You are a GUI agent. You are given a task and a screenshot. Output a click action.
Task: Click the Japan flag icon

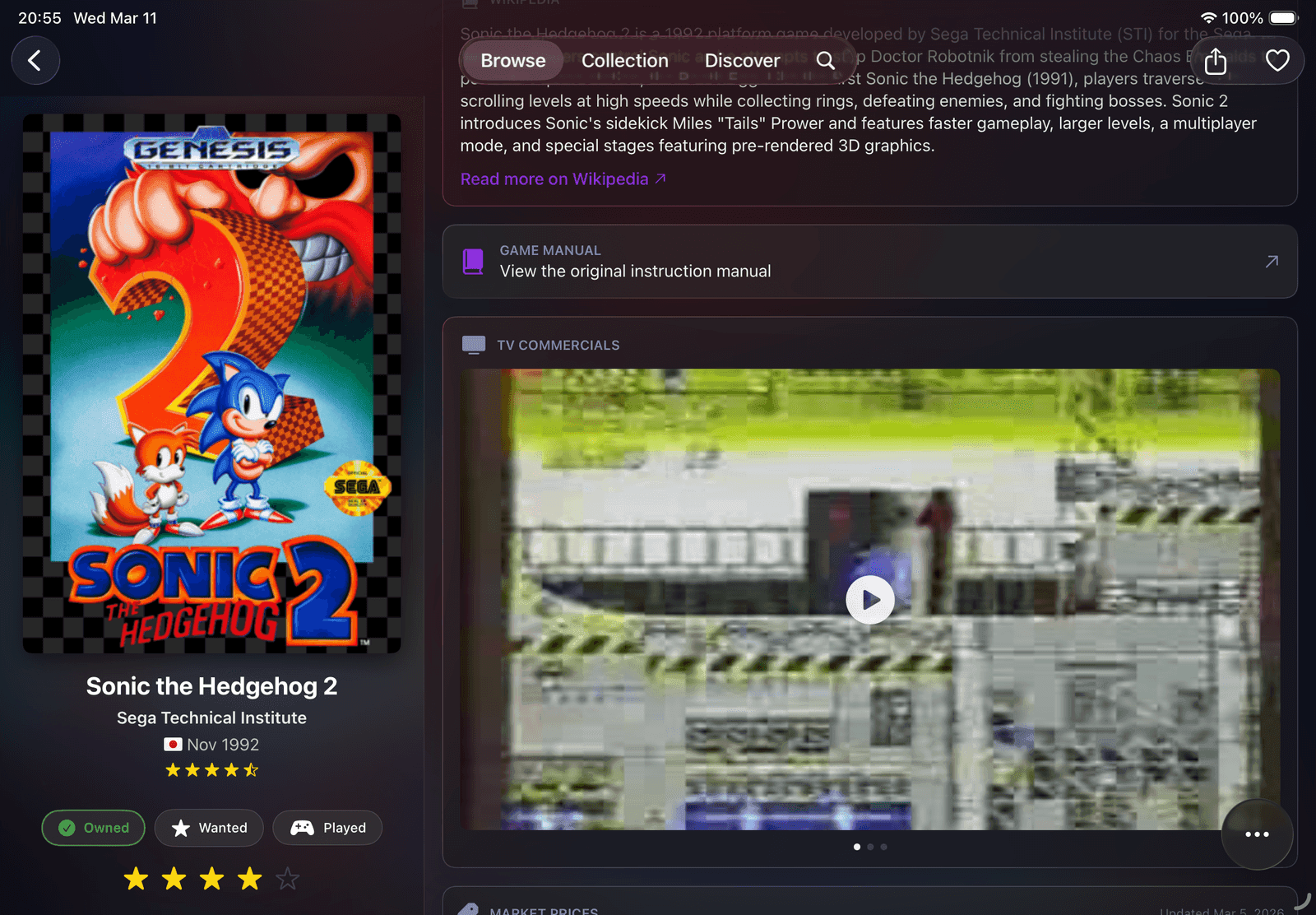173,745
